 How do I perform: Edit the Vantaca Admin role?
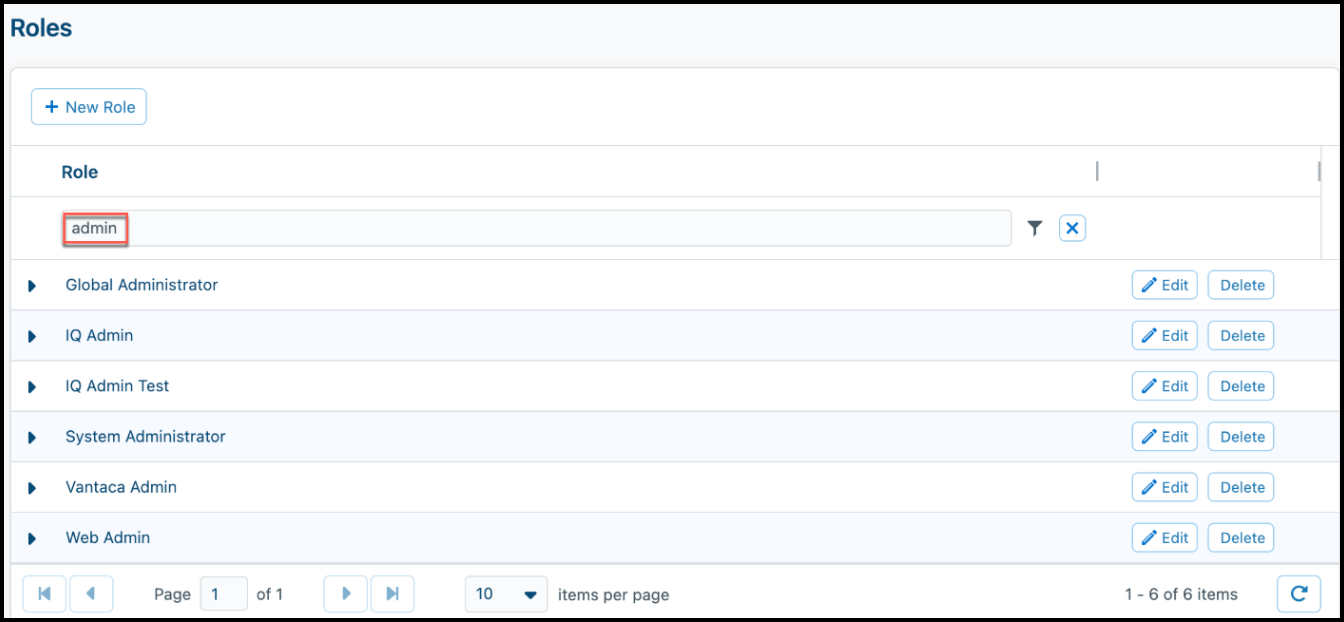[x=1164, y=487]
